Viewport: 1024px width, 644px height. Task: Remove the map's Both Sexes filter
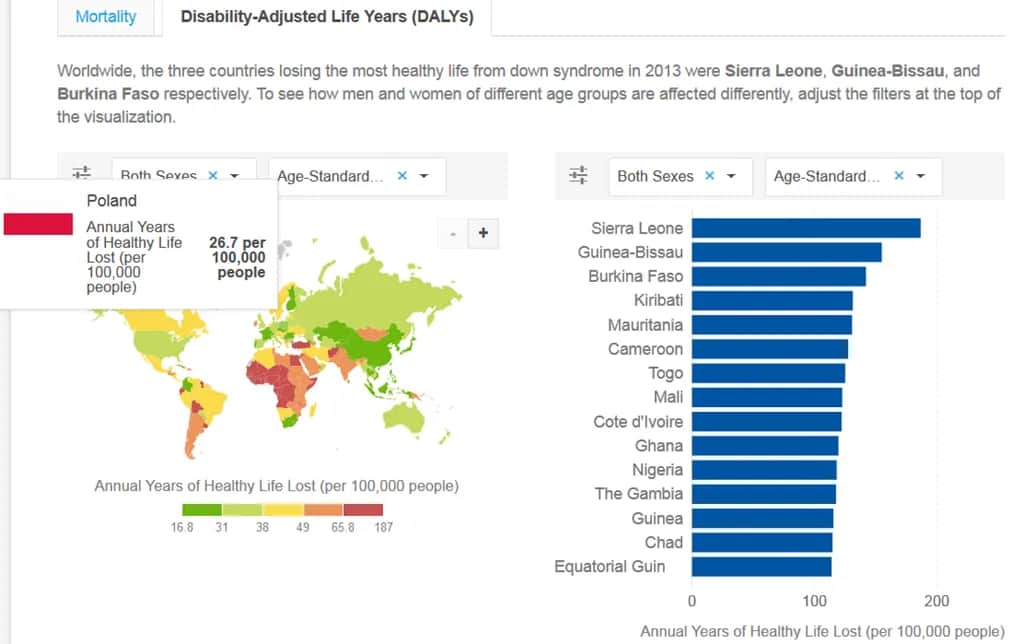click(x=213, y=175)
